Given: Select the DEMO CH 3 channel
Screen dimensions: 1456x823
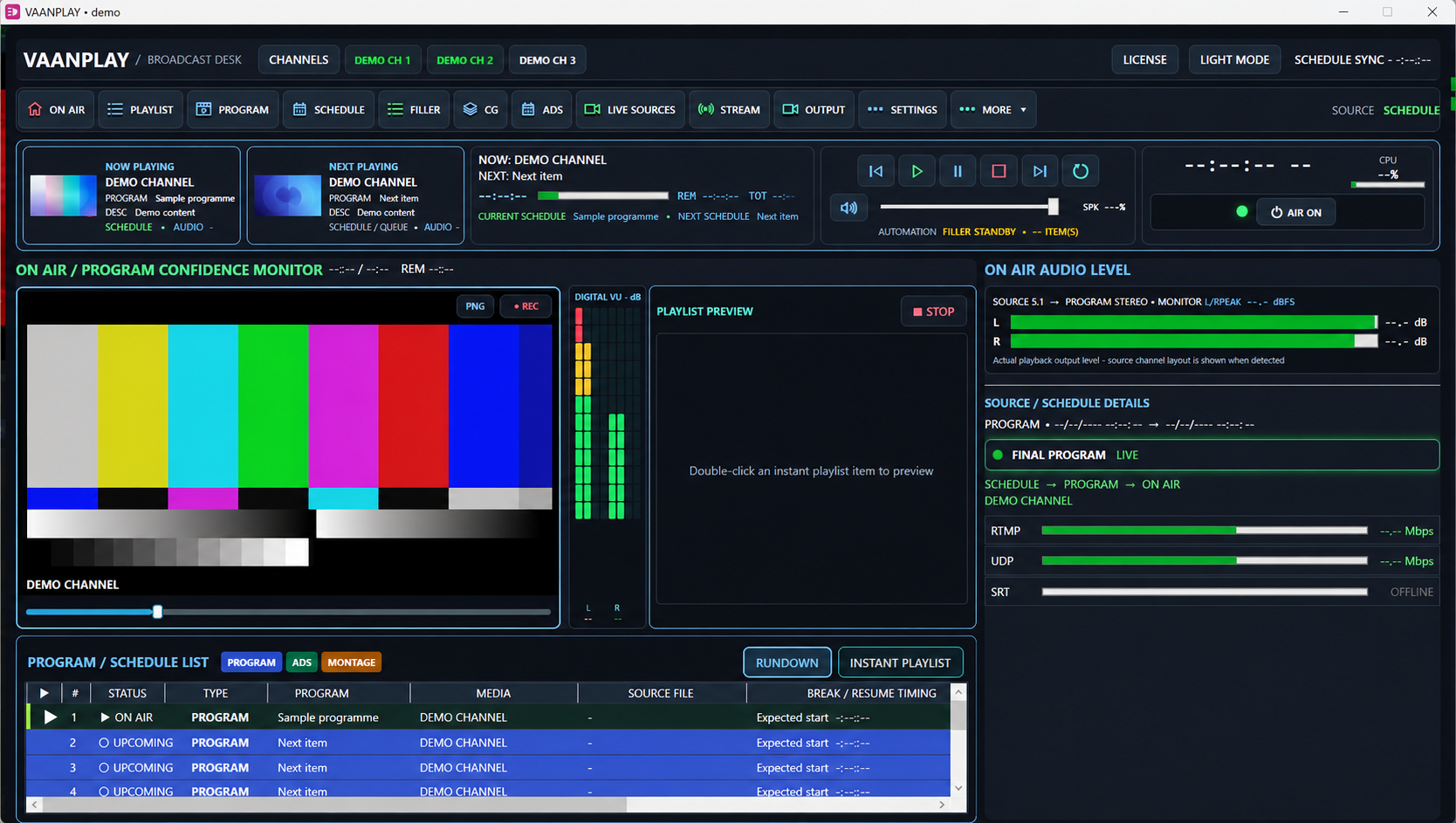Looking at the screenshot, I should pyautogui.click(x=547, y=60).
